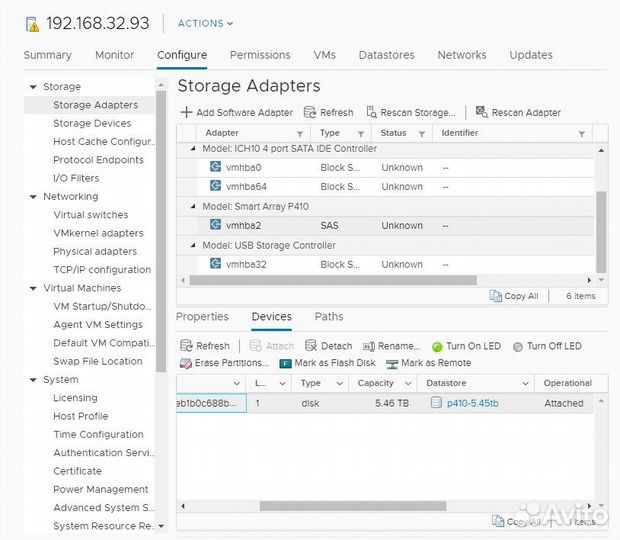Open the Updates tab
Screen dimensions: 620x540
pos(531,55)
